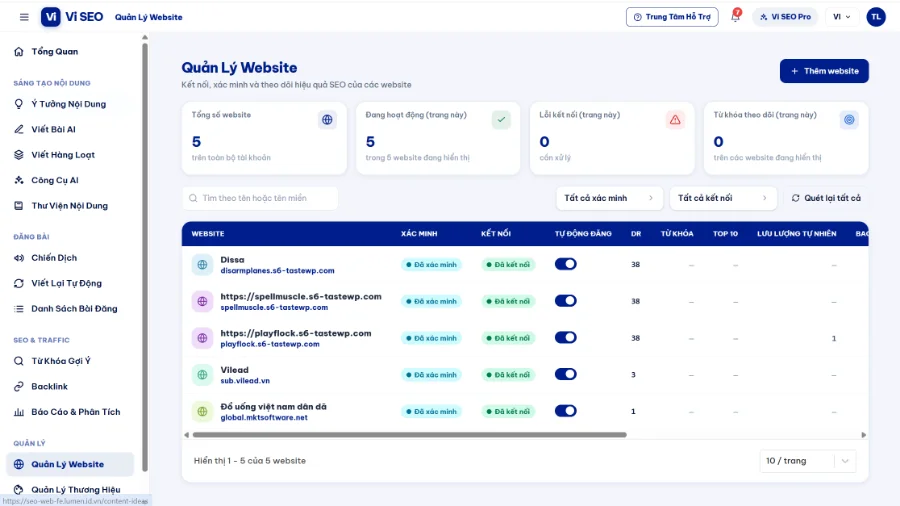The image size is (900, 506).
Task: Open Viết Lại Tự Động menu item
Action: pyautogui.click(x=70, y=283)
